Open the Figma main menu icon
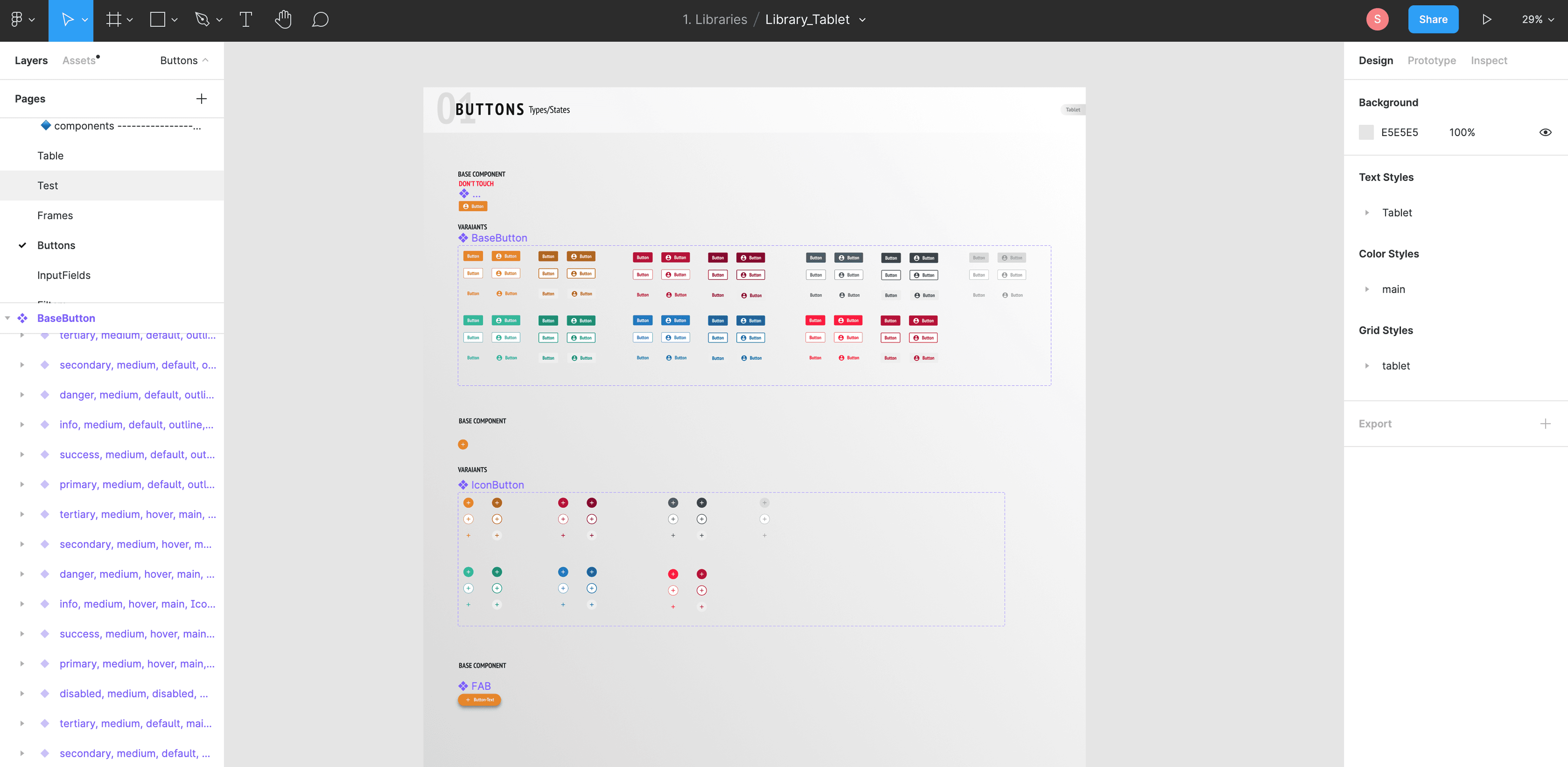 17,19
